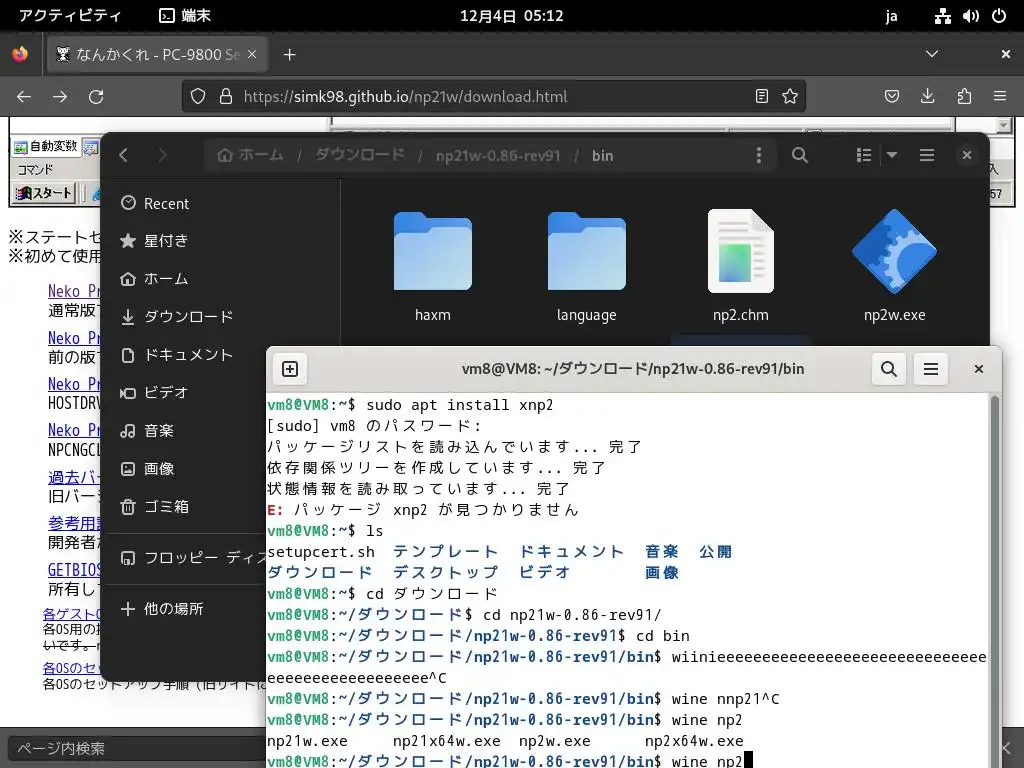
Task: Open the 参考用 link on webpage
Action: point(74,523)
